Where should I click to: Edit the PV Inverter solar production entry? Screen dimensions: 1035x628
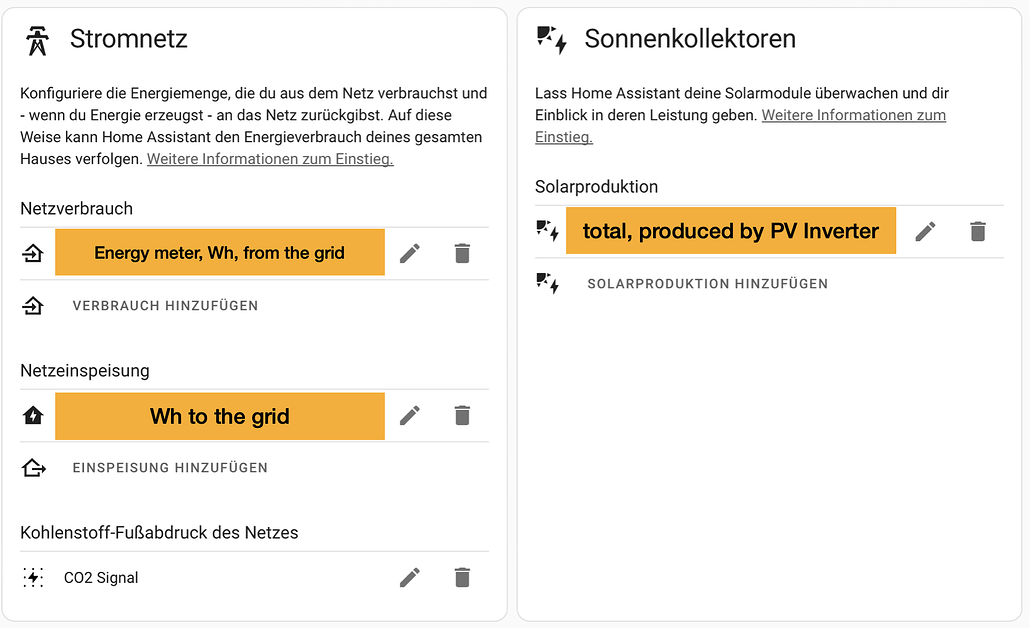pyautogui.click(x=925, y=232)
